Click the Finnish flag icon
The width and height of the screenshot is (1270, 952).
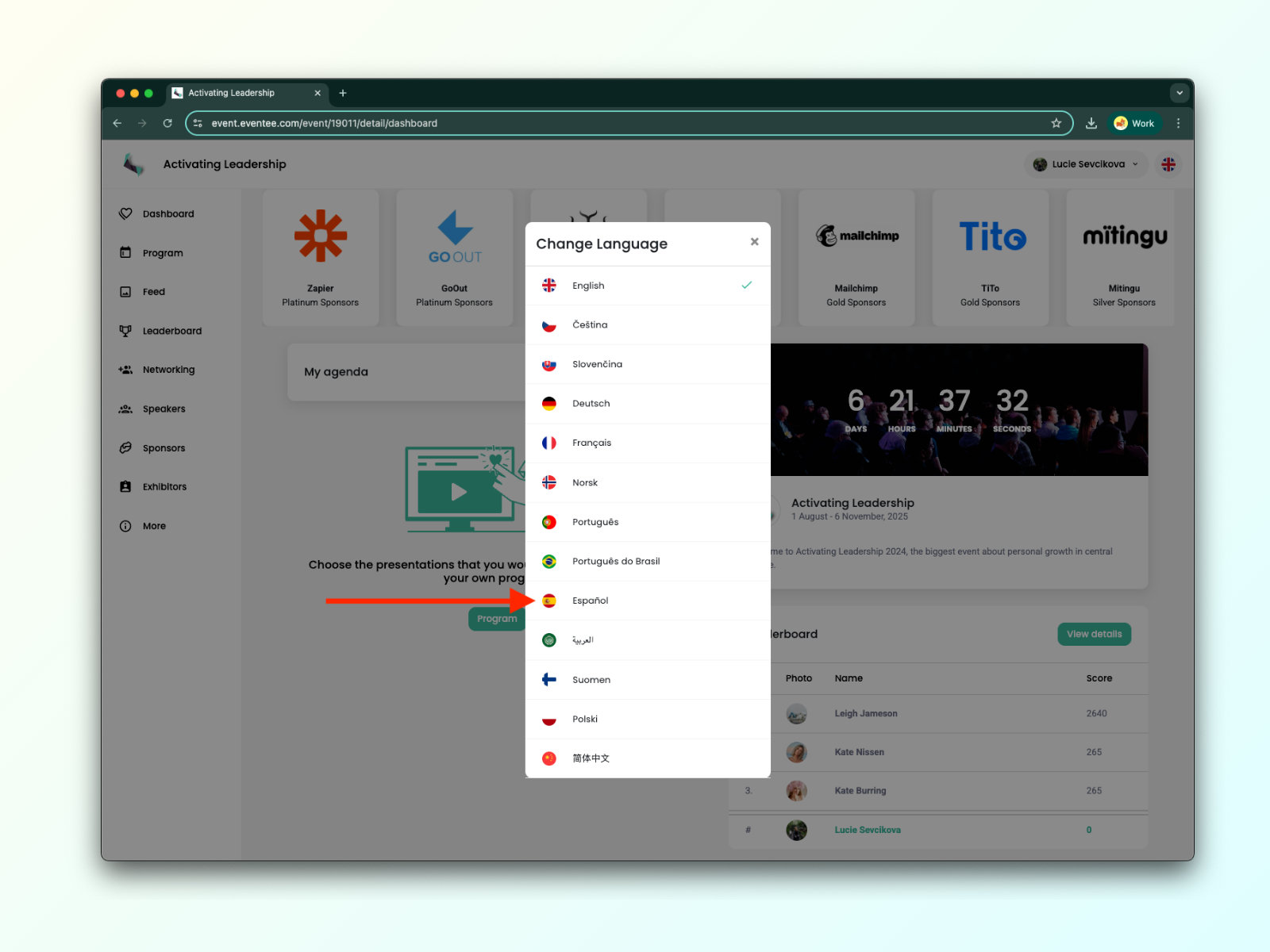pyautogui.click(x=549, y=680)
